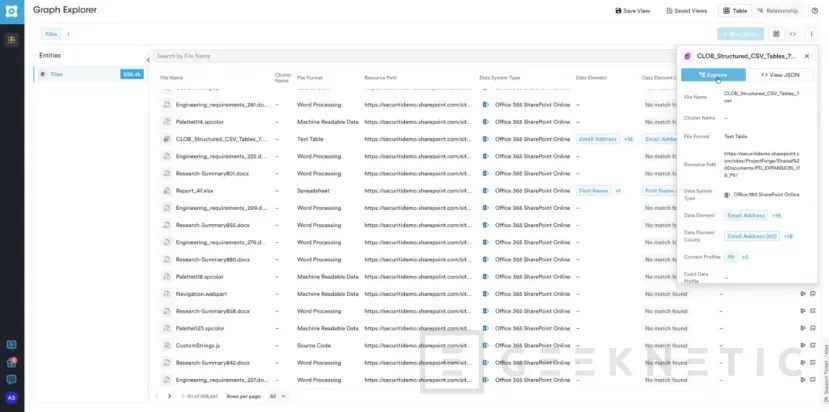
Task: Click the Data Element column header in table
Action: [591, 78]
